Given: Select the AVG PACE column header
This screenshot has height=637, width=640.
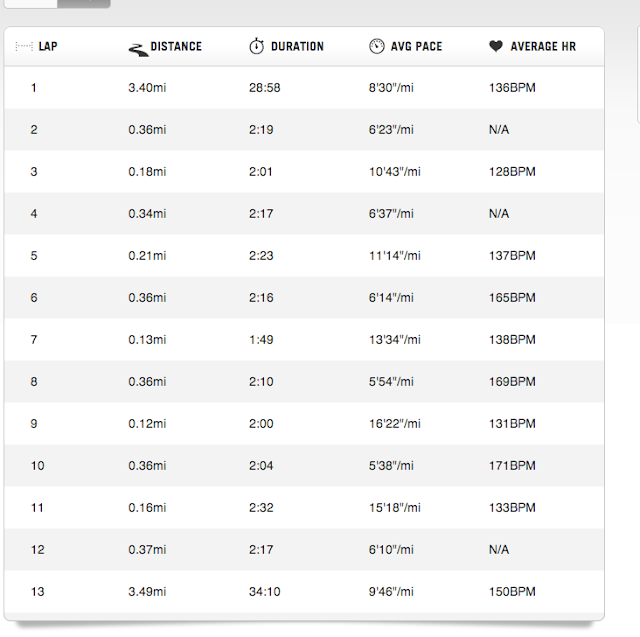Looking at the screenshot, I should coord(416,47).
